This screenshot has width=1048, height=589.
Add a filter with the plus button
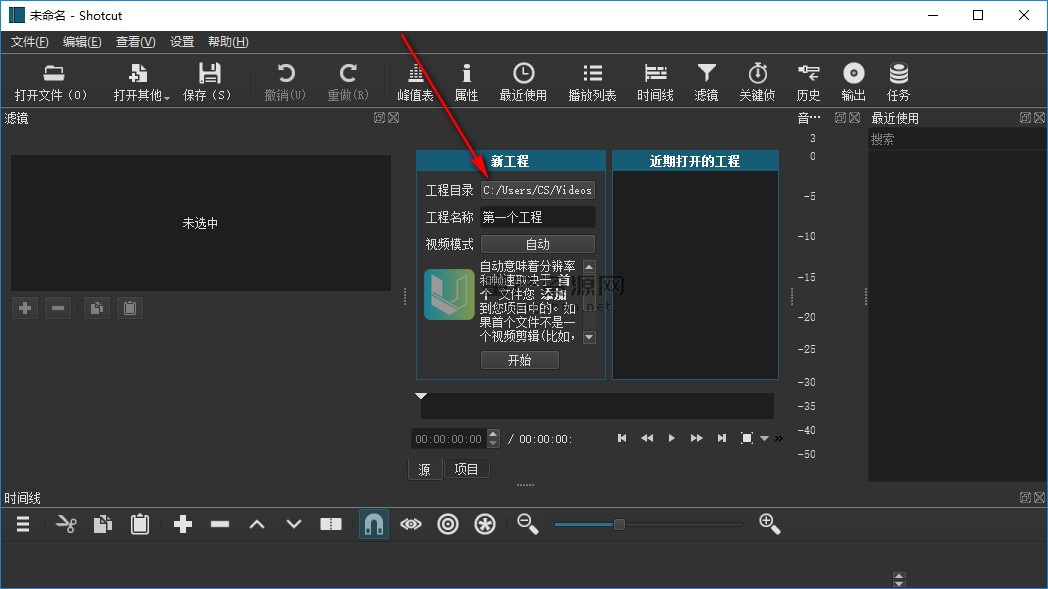[25, 308]
